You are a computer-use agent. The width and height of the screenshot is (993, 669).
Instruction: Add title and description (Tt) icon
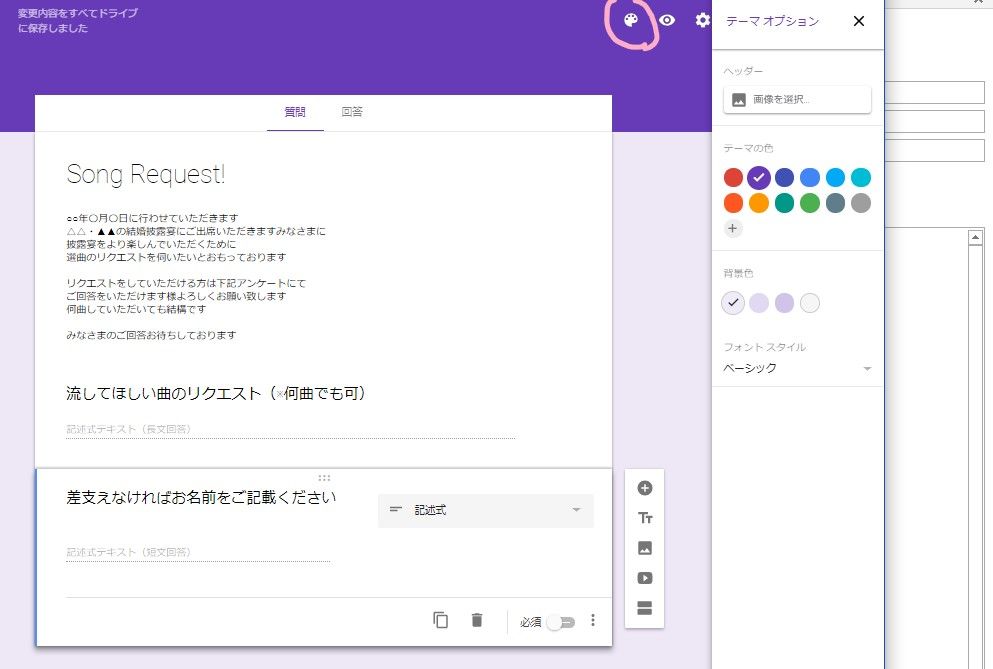point(645,518)
